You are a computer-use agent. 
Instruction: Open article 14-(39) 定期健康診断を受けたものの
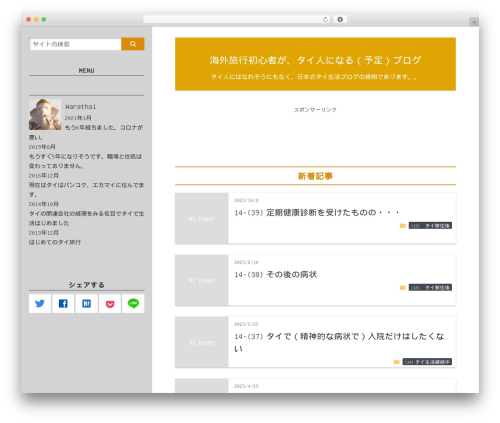click(x=317, y=213)
